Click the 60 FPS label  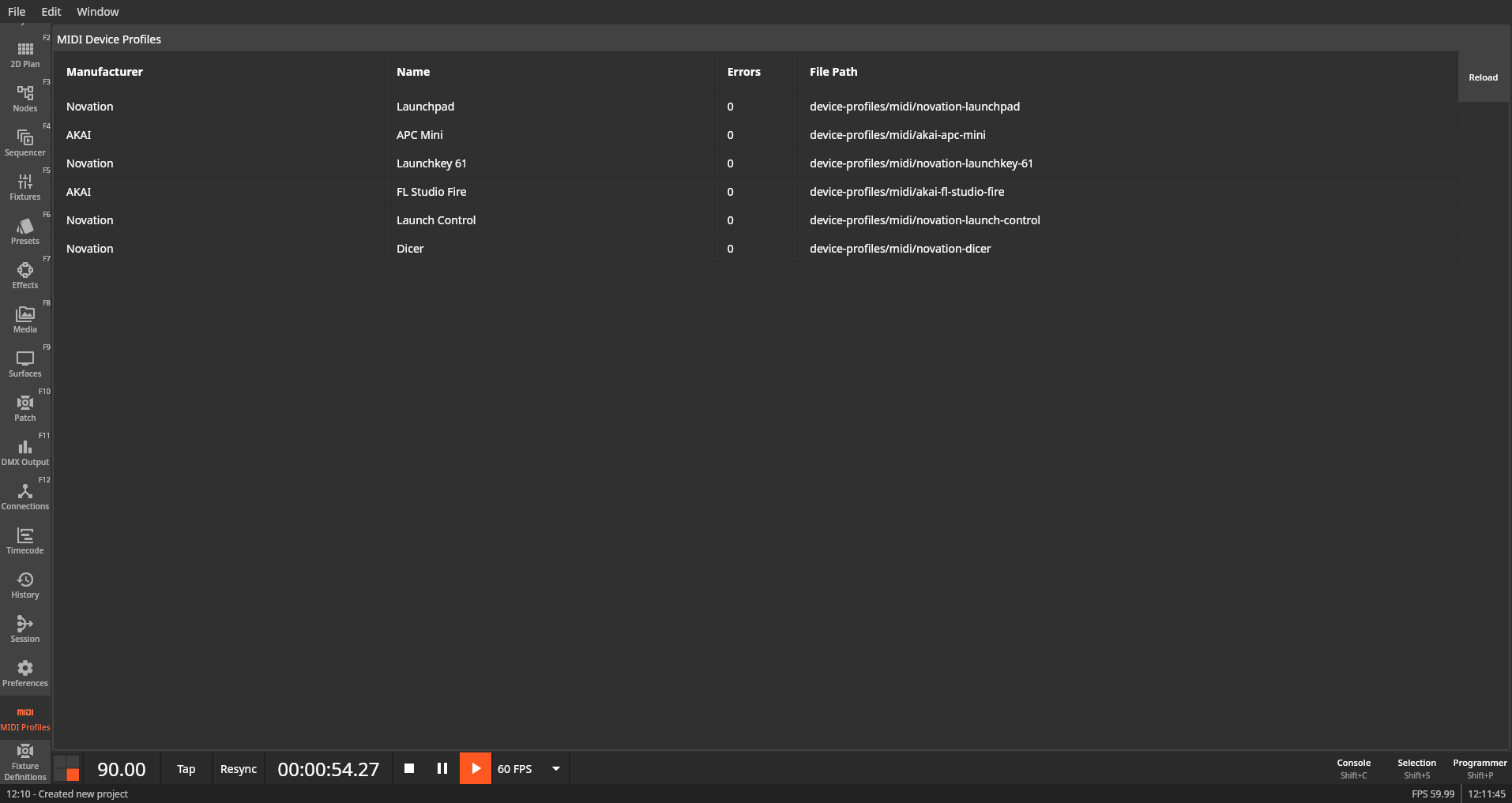[x=515, y=769]
